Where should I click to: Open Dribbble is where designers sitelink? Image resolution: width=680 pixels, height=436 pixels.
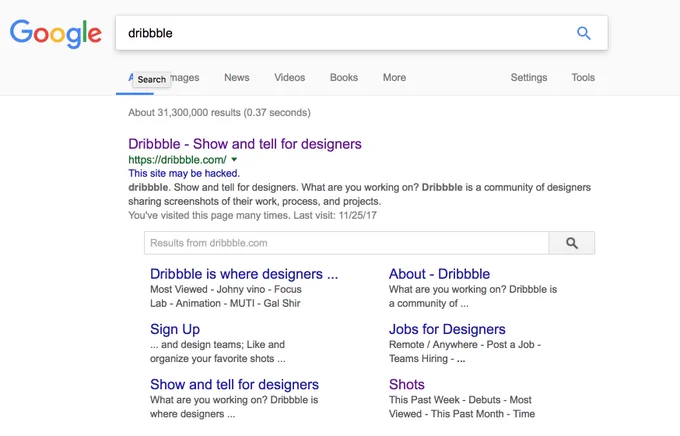tap(244, 274)
